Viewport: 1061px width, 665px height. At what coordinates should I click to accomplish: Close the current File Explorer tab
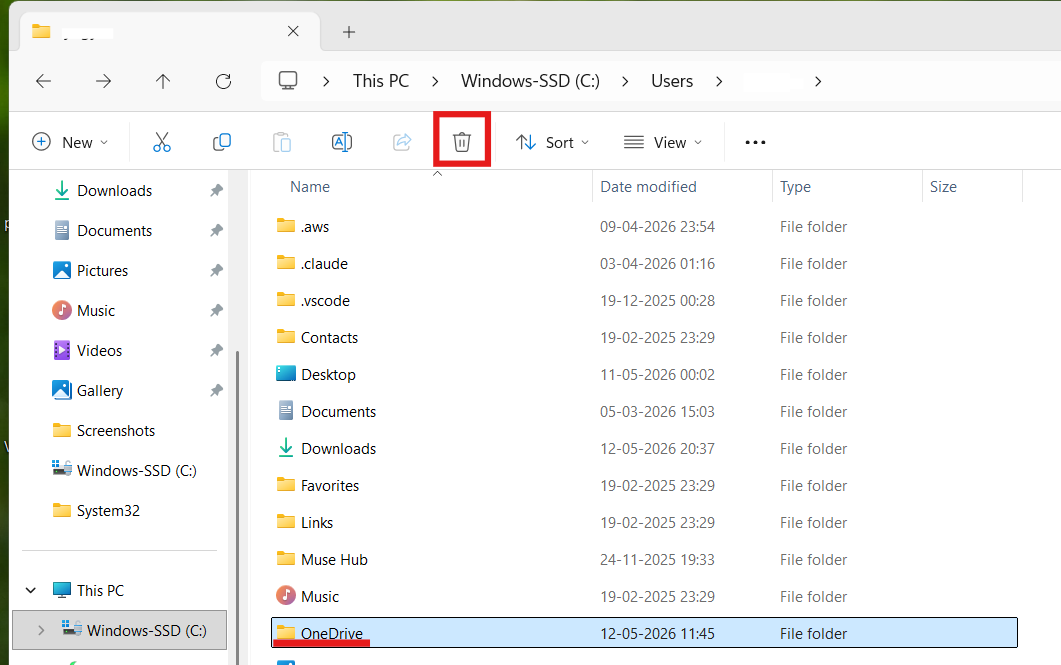tap(293, 31)
